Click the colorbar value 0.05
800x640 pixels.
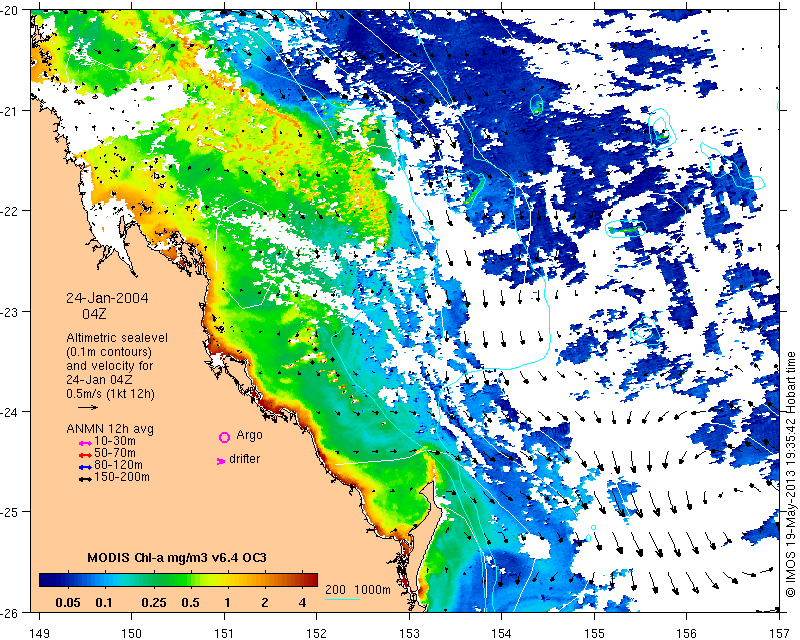[x=68, y=603]
